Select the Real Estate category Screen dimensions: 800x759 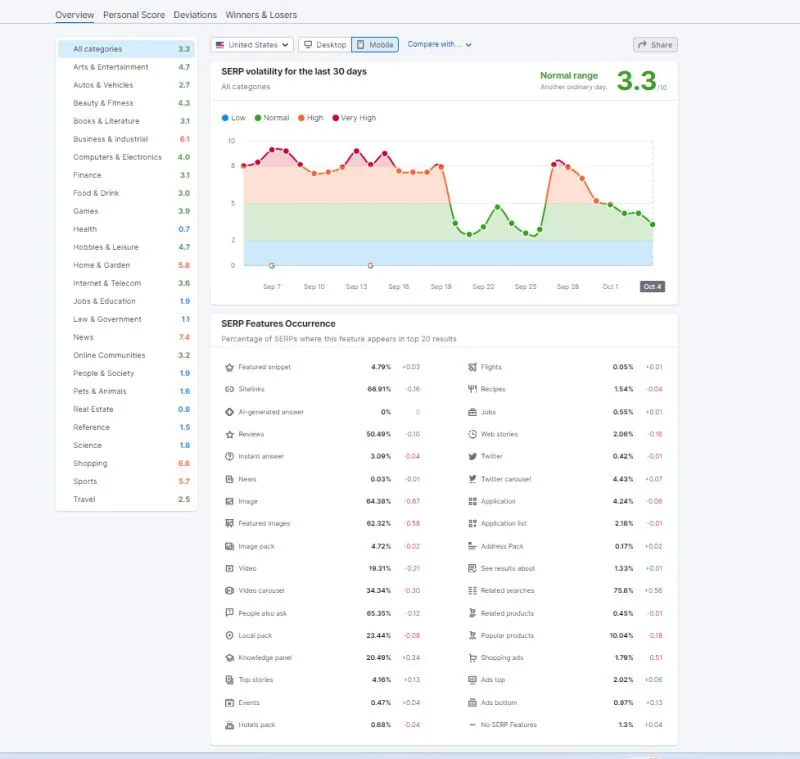(x=127, y=409)
